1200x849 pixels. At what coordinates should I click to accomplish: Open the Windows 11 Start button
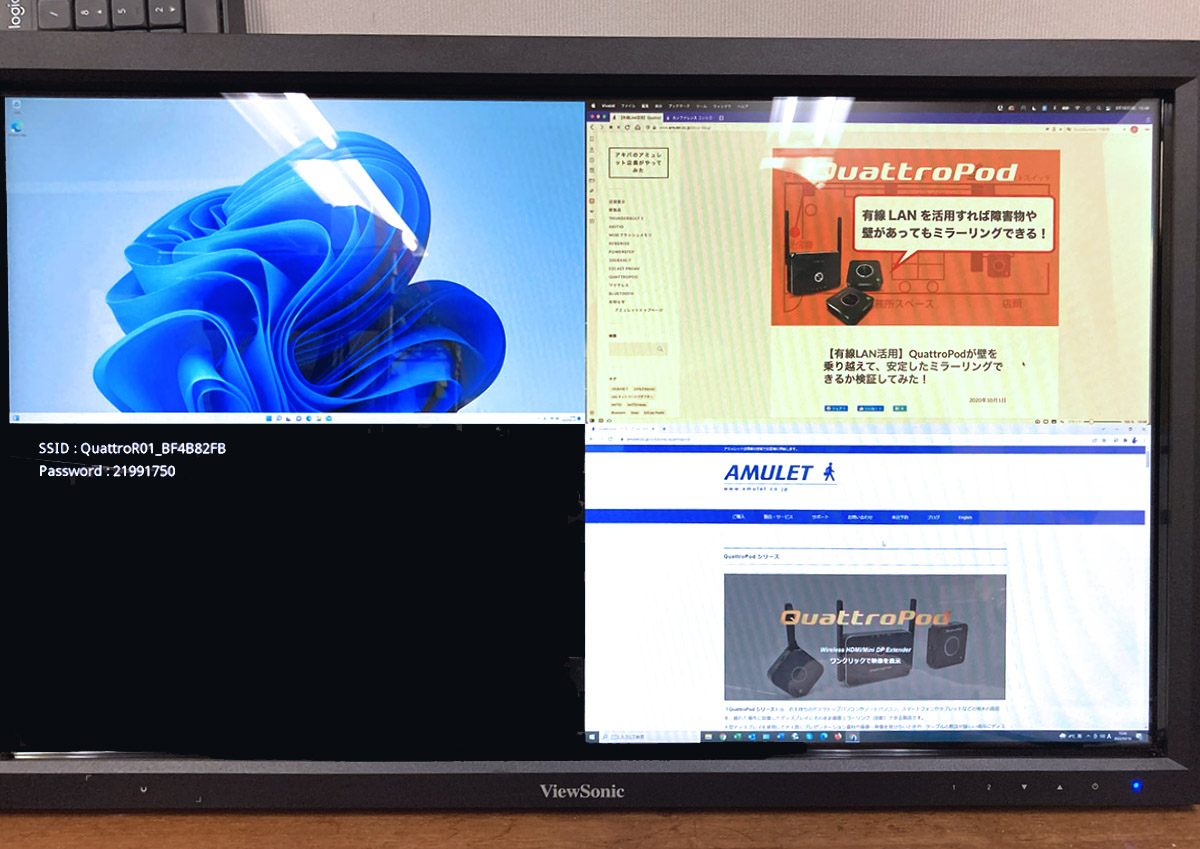[x=269, y=418]
